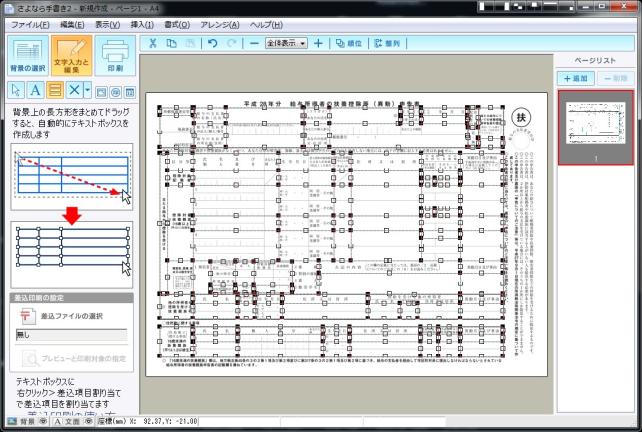The image size is (642, 432).
Task: Paste with the greyed paste icon
Action: [x=190, y=43]
